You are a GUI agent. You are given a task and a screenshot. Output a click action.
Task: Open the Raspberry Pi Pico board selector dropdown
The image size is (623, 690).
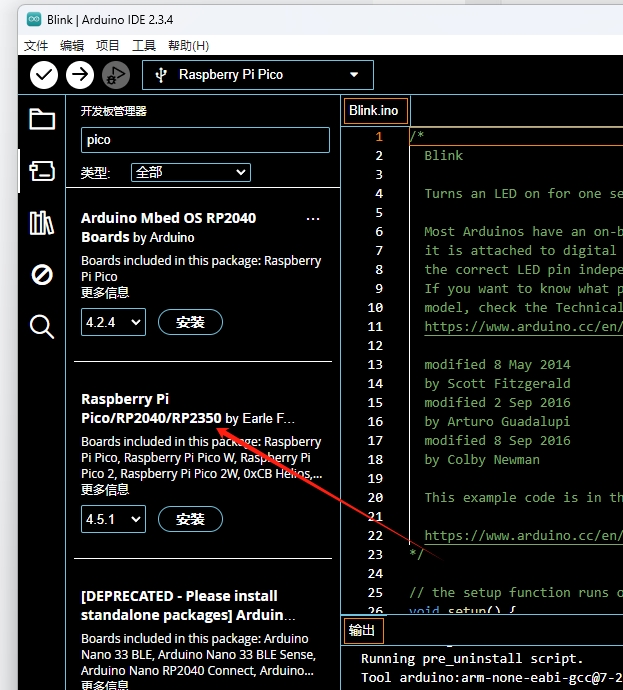click(x=258, y=75)
